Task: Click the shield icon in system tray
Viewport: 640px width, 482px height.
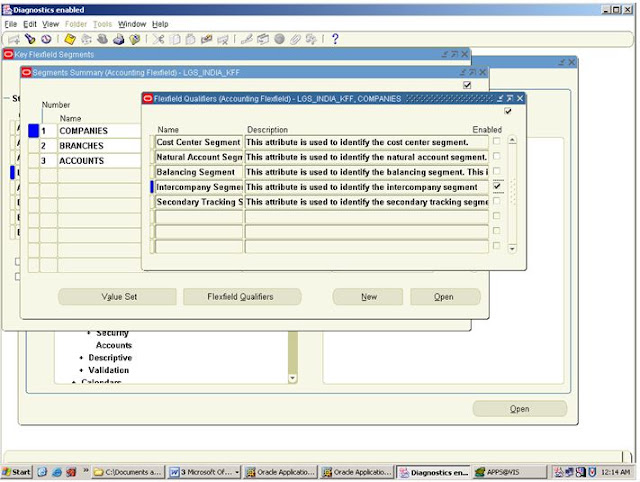Action: pos(592,472)
